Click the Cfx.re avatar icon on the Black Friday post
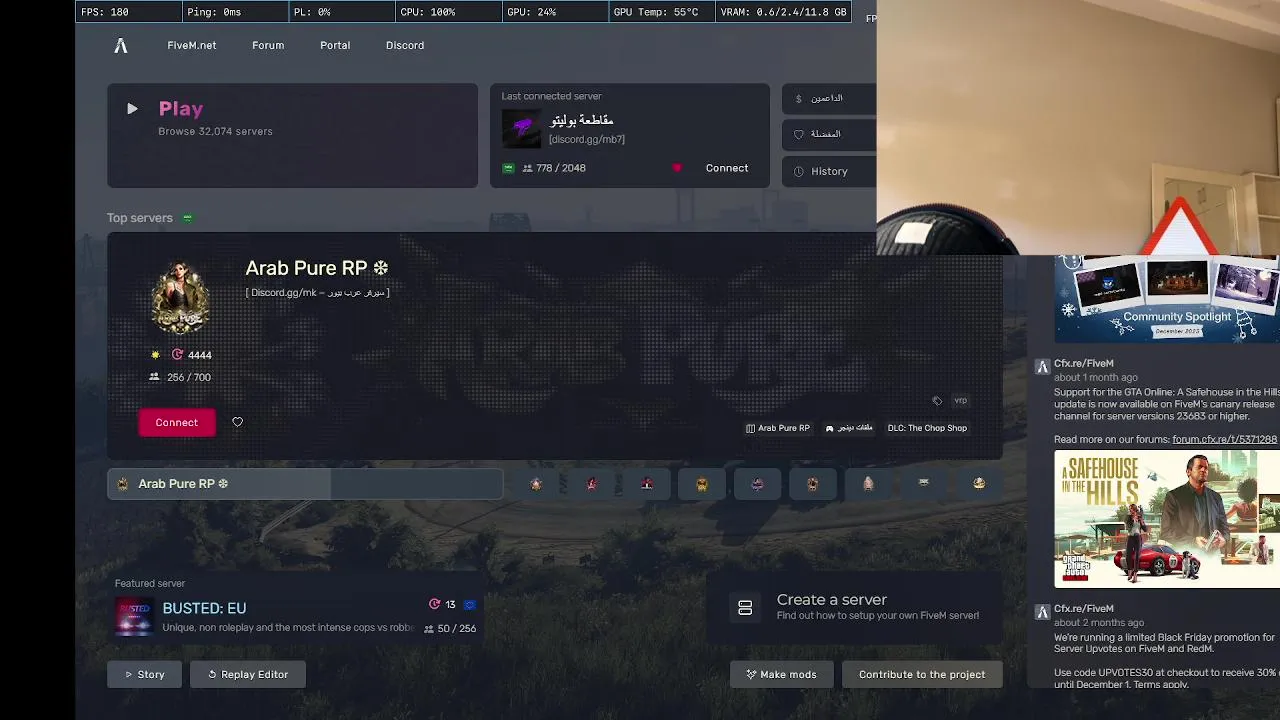Screen dimensions: 1280x720 [x=1042, y=612]
